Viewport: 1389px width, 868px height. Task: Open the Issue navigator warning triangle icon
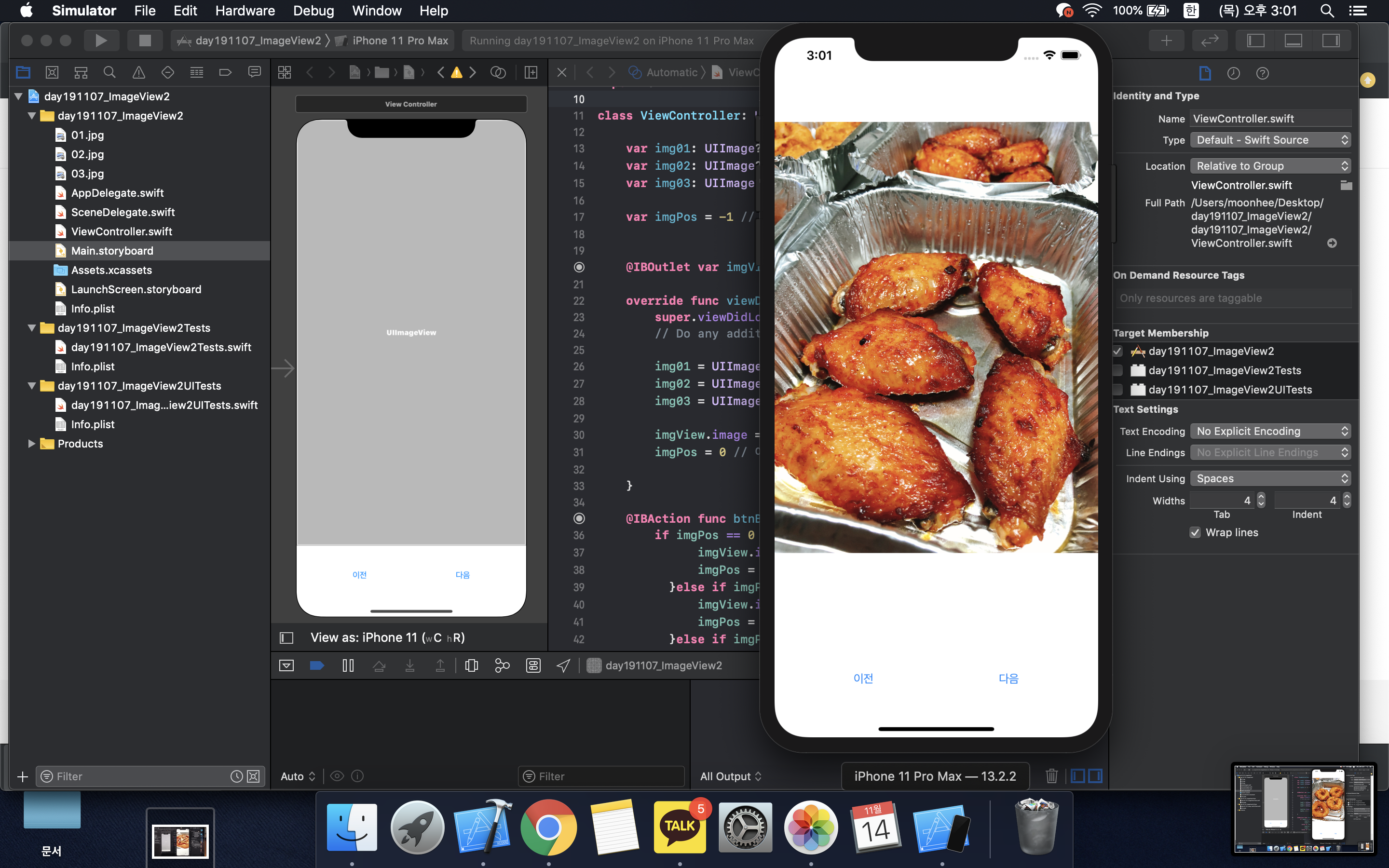tap(138, 72)
